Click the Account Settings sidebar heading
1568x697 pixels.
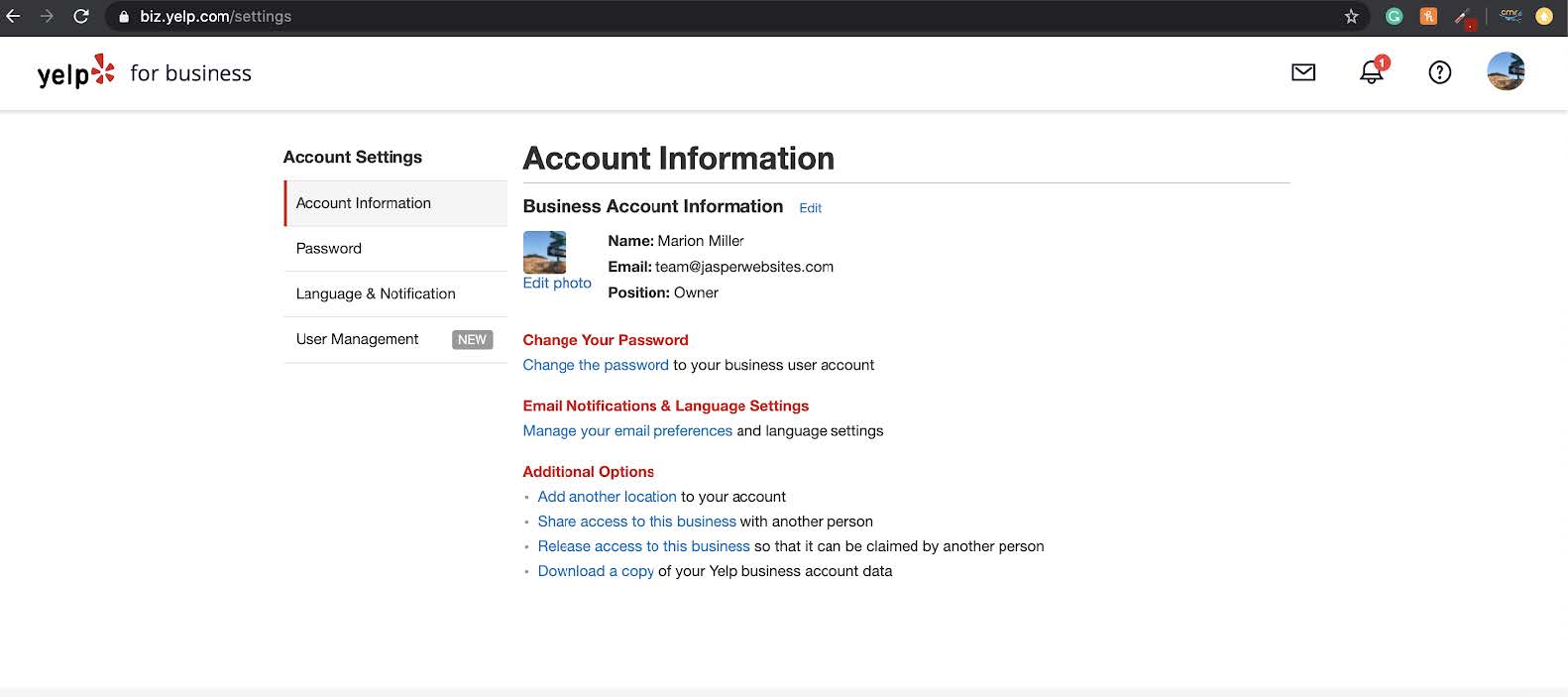[353, 157]
